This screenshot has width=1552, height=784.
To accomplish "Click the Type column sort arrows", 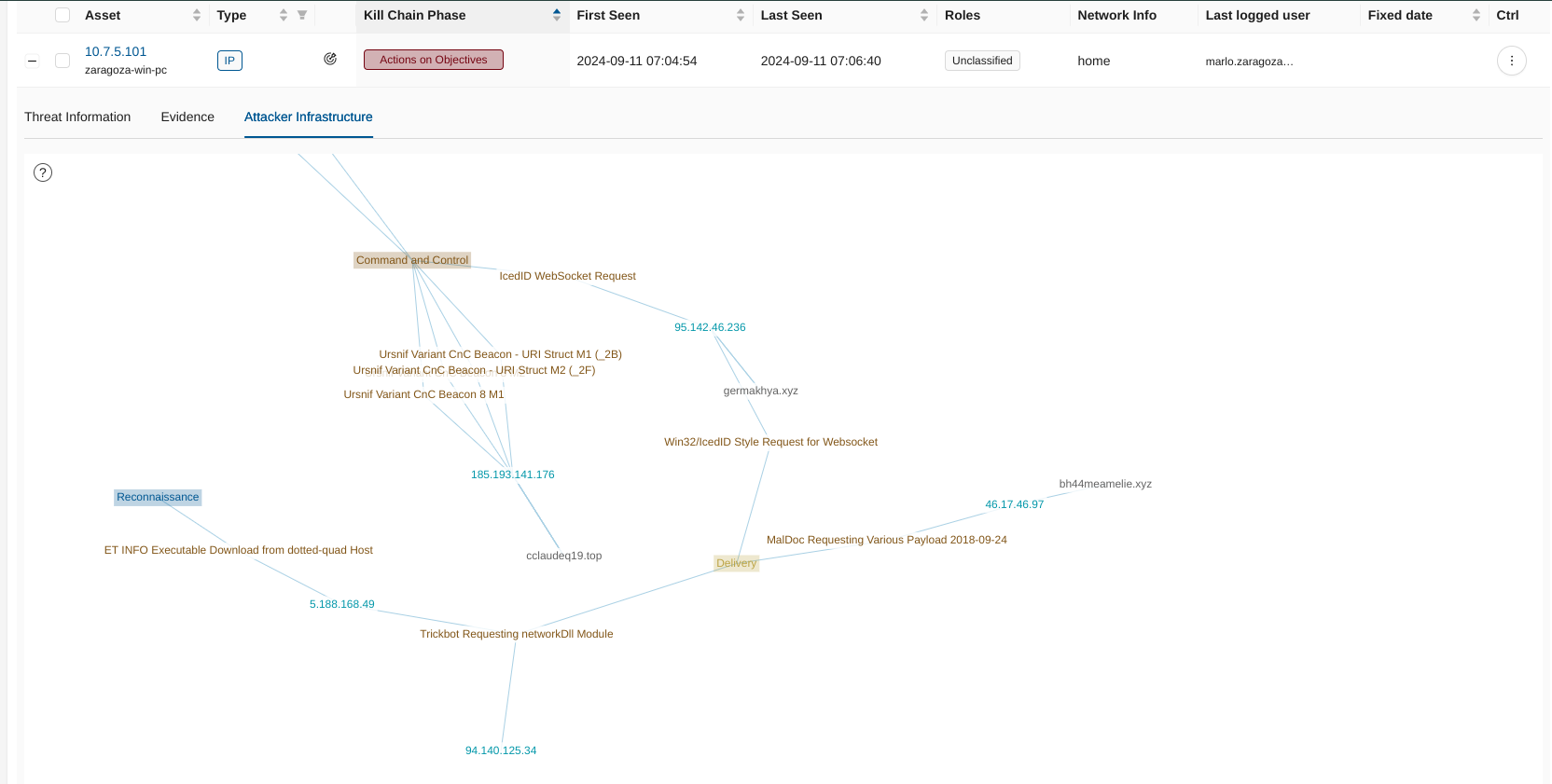I will [284, 15].
